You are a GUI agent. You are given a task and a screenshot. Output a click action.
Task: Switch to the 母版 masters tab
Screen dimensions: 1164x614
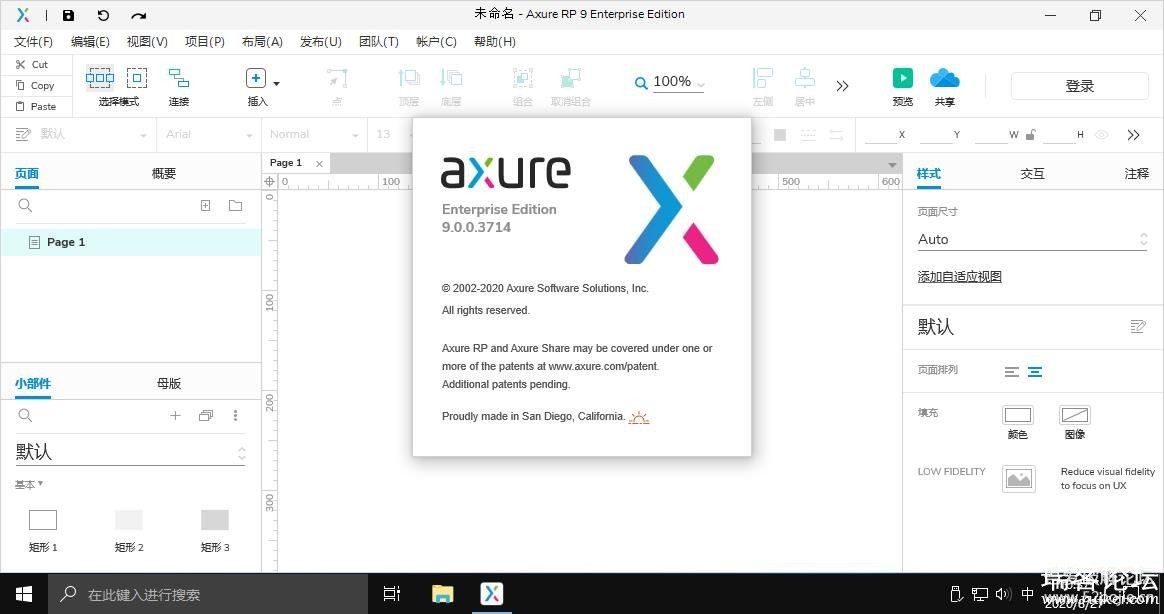[x=169, y=384]
